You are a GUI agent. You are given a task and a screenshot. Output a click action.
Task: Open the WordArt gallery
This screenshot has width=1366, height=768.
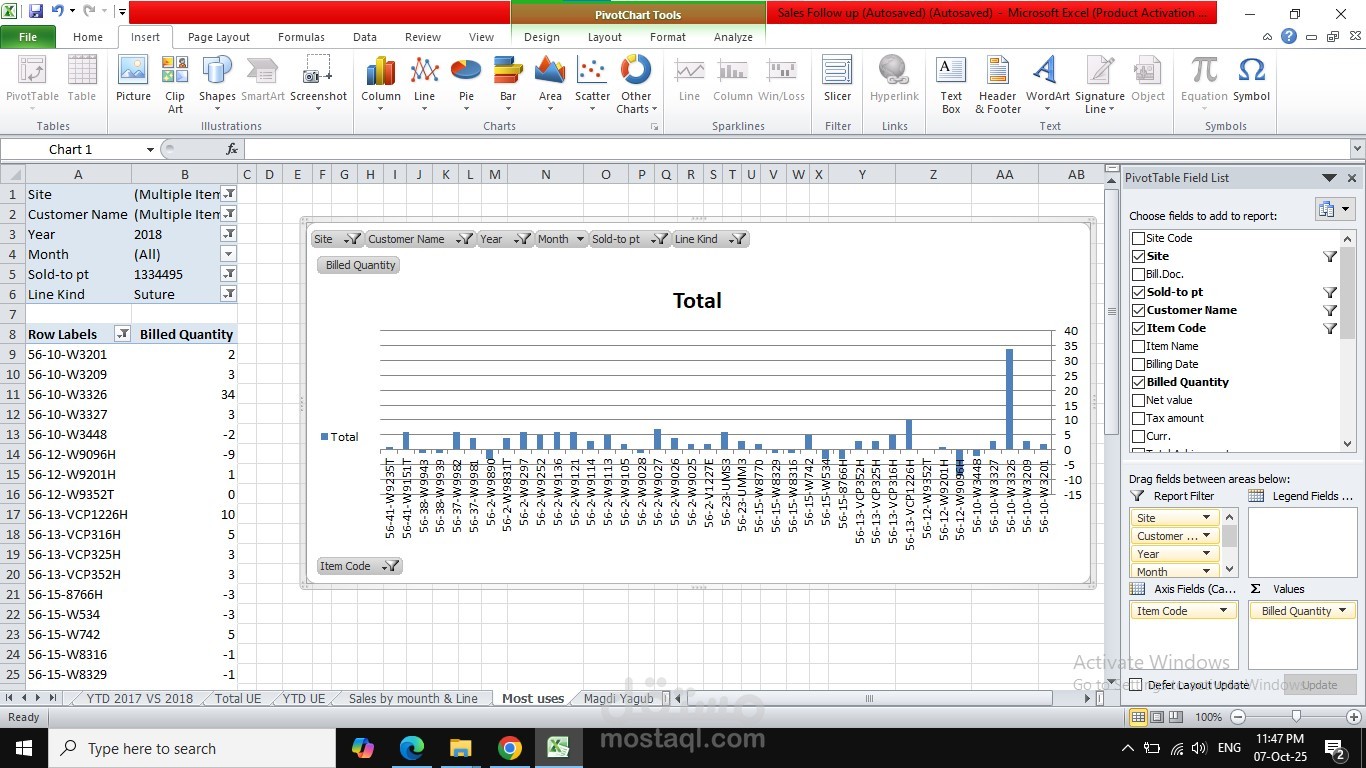click(1047, 85)
